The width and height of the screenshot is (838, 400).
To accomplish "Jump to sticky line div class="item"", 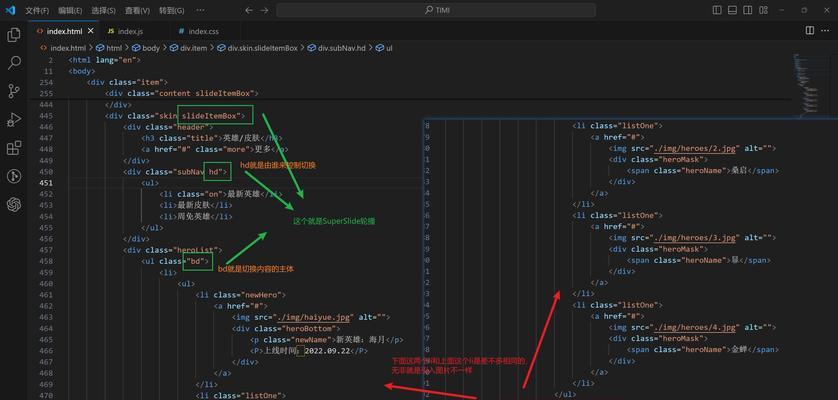I will [x=128, y=82].
